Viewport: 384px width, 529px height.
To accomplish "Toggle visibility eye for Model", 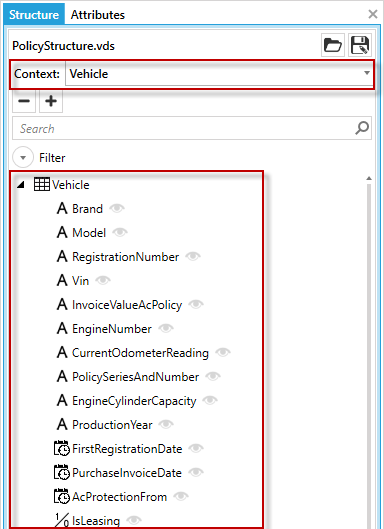I will 120,232.
